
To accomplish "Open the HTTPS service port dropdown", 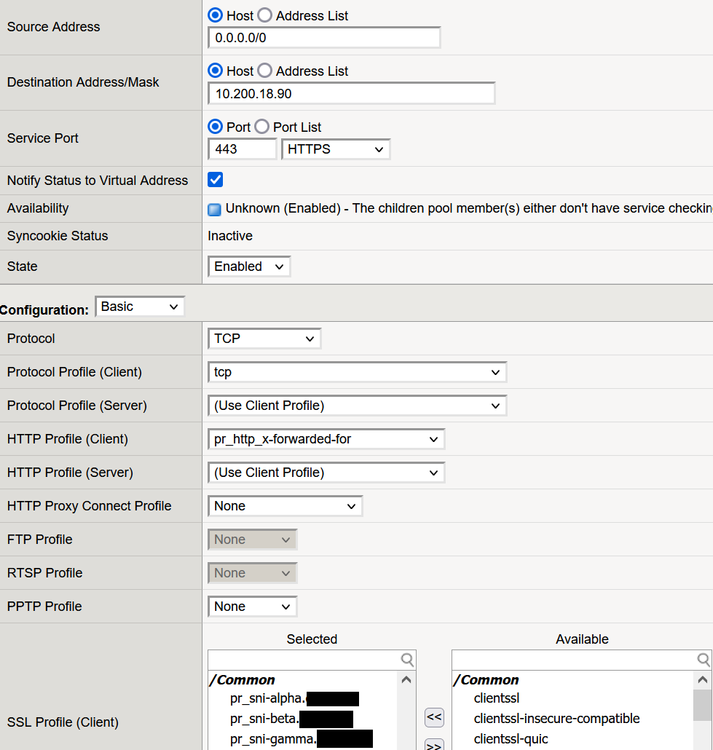I will point(335,149).
